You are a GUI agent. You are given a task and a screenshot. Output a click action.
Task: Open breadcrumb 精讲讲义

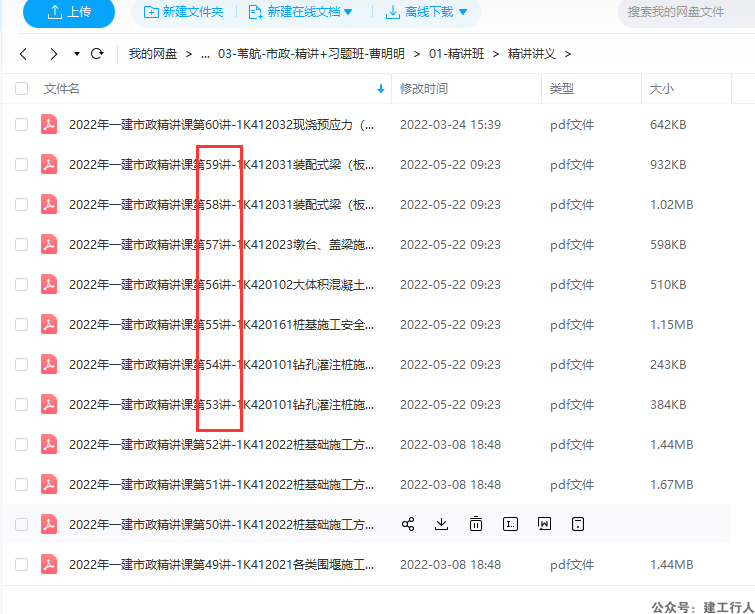[x=532, y=53]
